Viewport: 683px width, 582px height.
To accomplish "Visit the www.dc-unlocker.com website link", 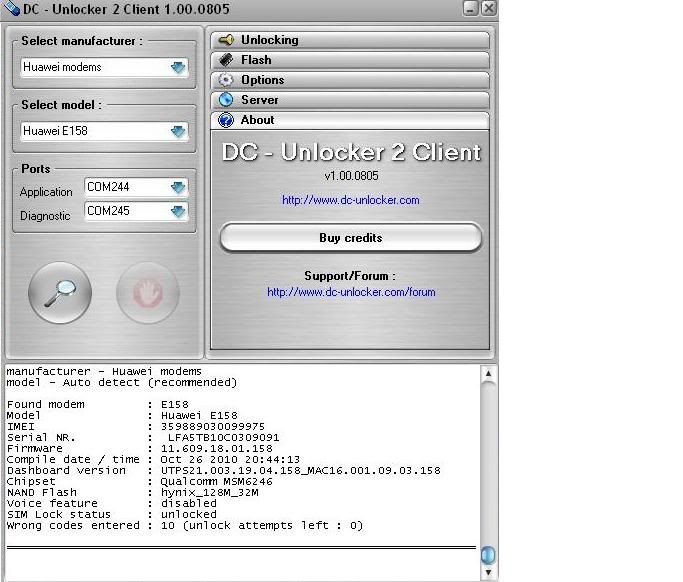I will pos(350,200).
